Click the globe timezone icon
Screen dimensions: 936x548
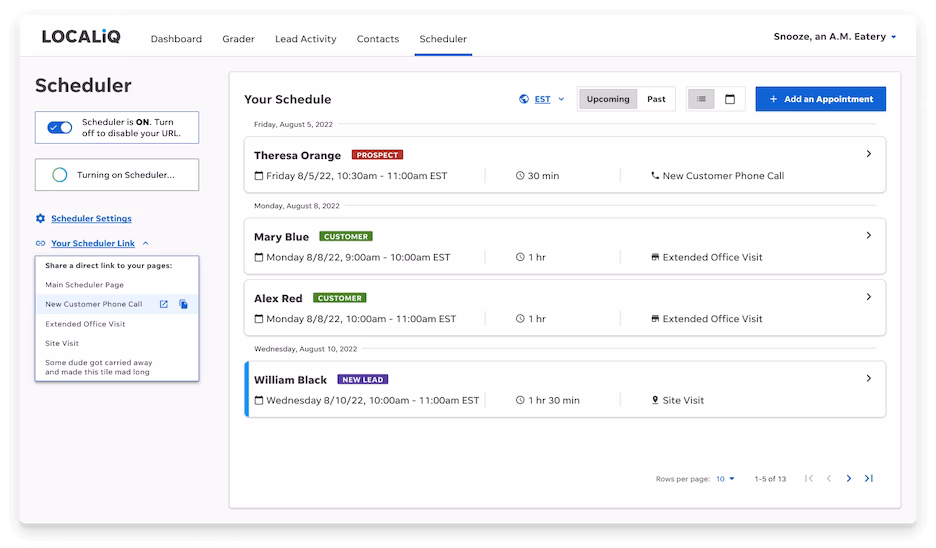click(524, 99)
